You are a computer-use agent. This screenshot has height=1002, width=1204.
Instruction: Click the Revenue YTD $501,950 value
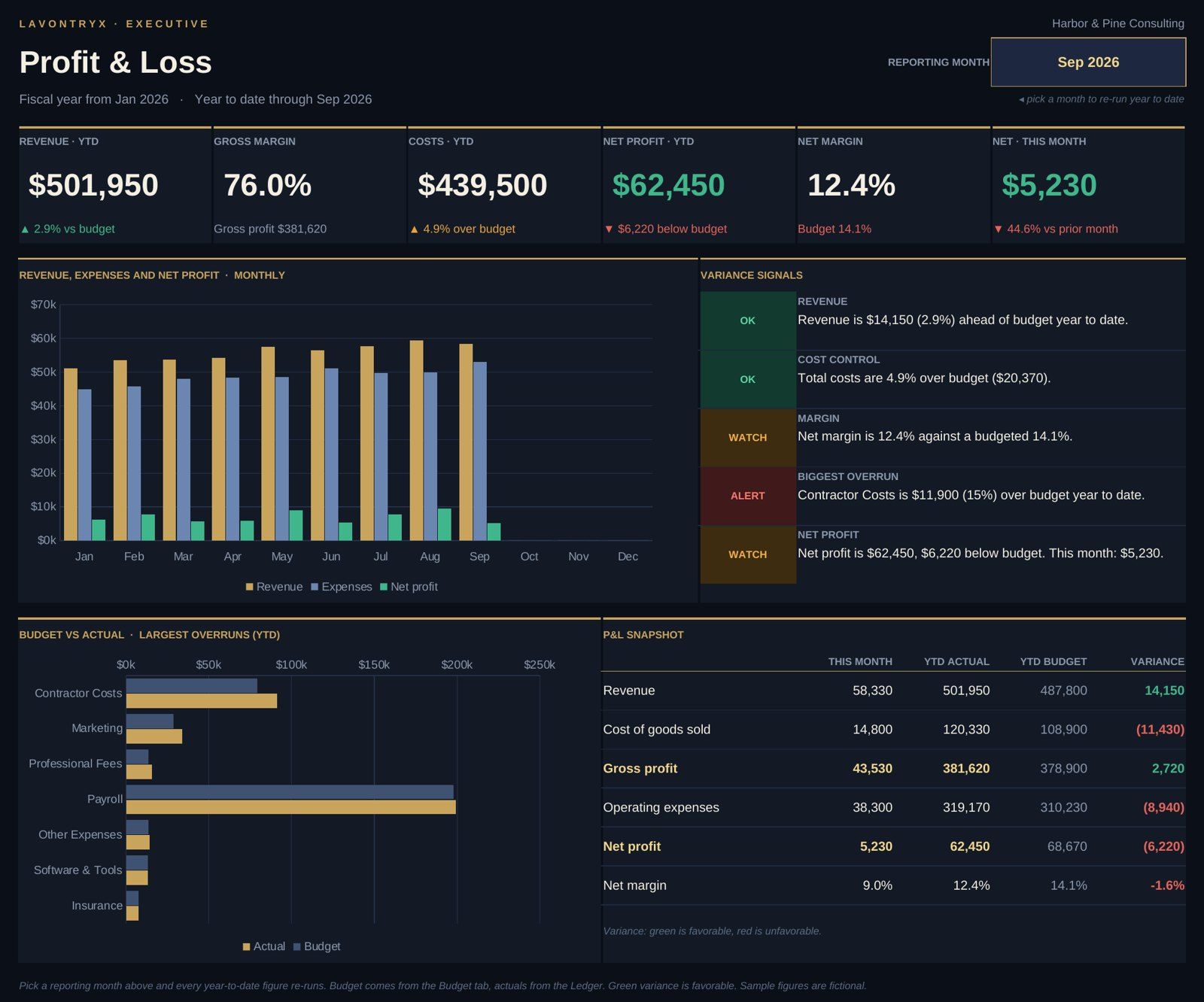[93, 185]
